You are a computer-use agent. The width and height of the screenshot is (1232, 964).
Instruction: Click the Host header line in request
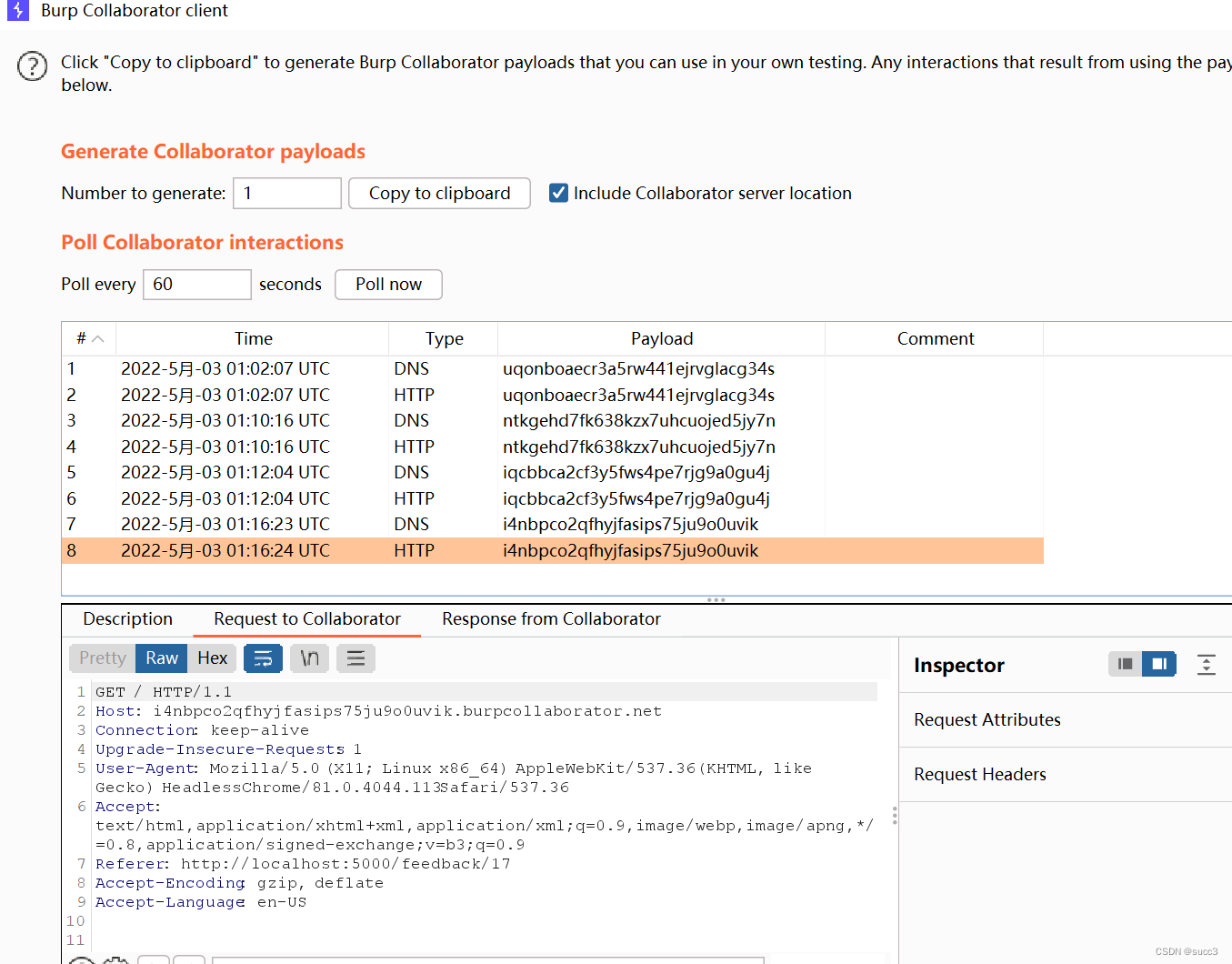pos(378,711)
